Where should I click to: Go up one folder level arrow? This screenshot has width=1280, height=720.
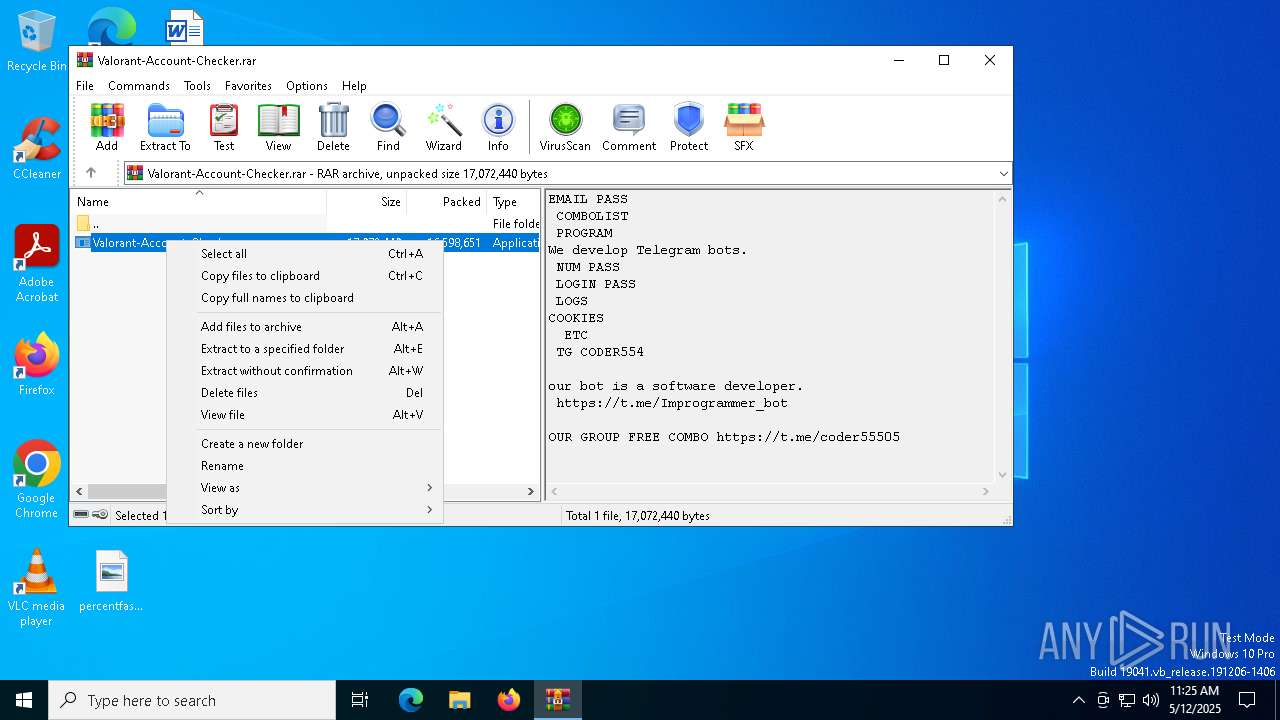pos(91,173)
